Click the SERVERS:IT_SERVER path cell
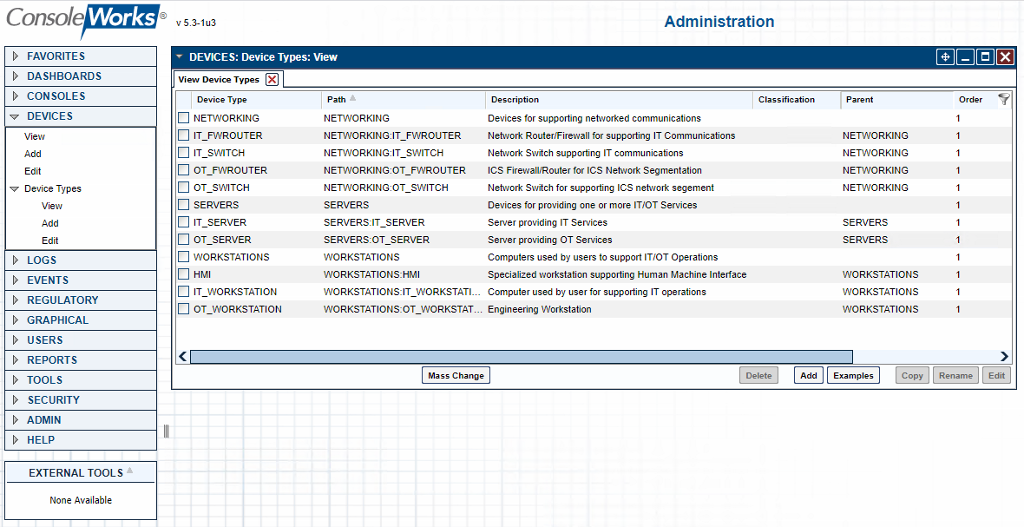 (x=374, y=223)
